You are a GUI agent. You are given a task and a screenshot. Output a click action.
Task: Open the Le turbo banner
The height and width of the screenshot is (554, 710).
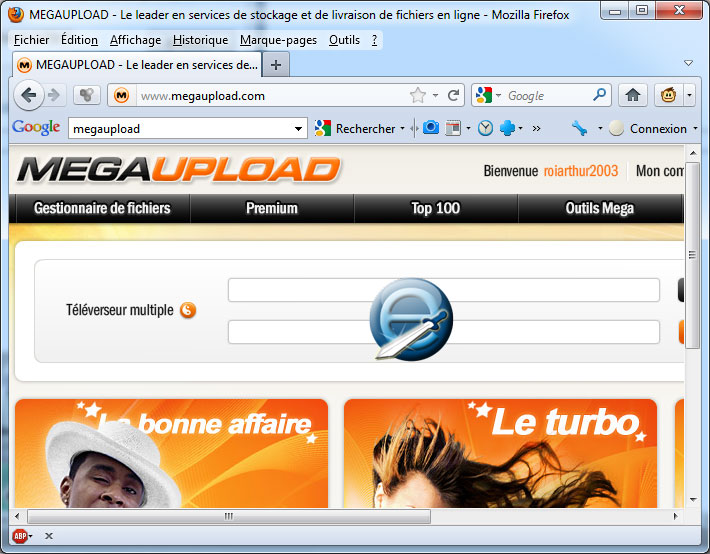pos(500,453)
